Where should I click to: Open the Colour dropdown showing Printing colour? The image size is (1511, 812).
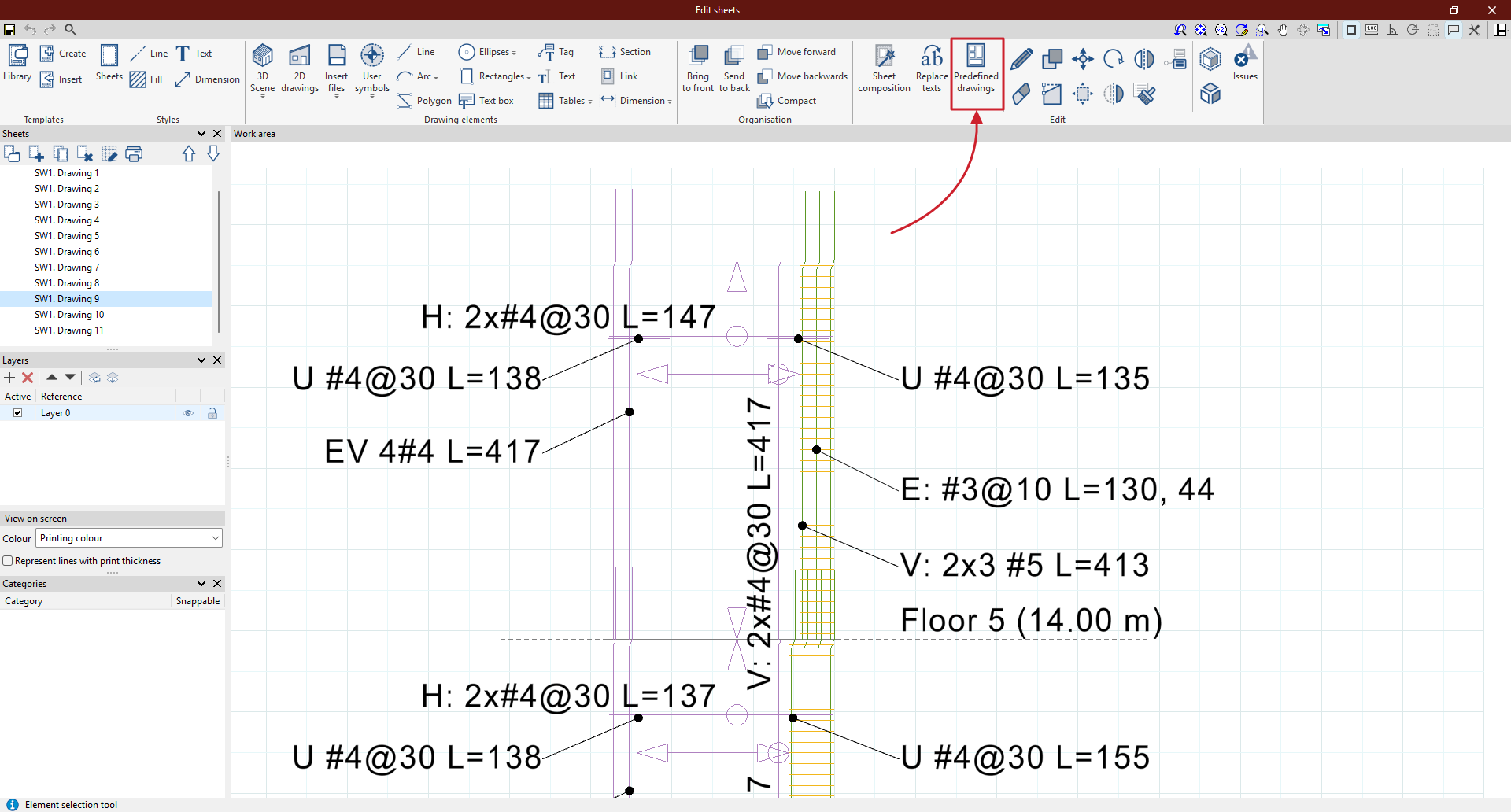[129, 538]
